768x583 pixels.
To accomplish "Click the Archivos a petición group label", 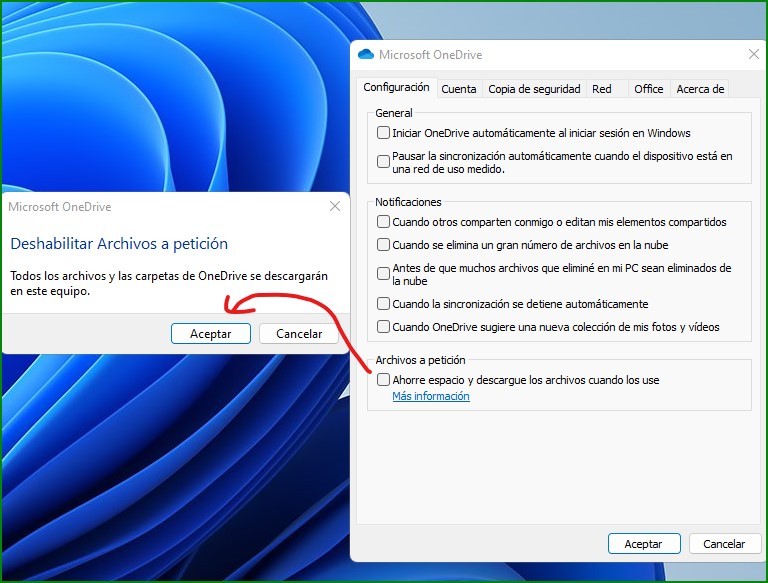I will (420, 360).
